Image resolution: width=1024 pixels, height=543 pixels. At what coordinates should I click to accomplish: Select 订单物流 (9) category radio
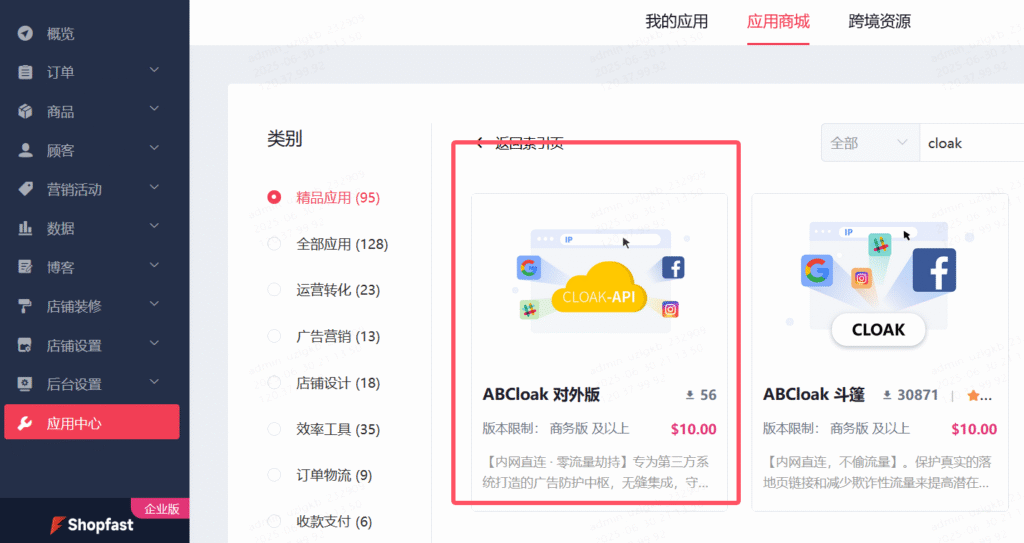click(x=274, y=475)
